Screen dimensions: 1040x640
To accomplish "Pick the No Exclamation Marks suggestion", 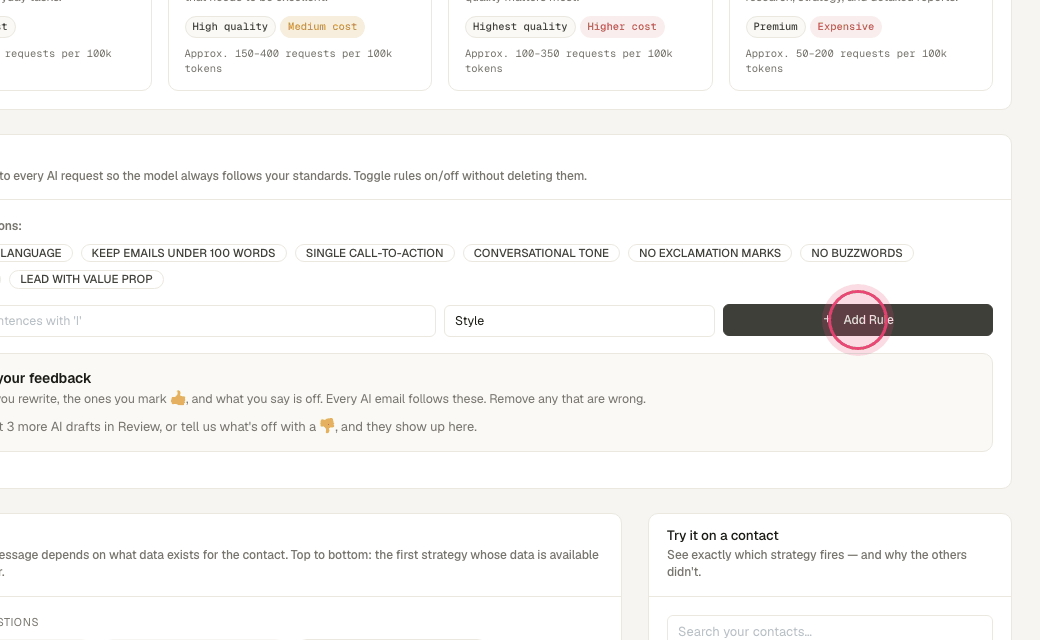I will pyautogui.click(x=710, y=253).
